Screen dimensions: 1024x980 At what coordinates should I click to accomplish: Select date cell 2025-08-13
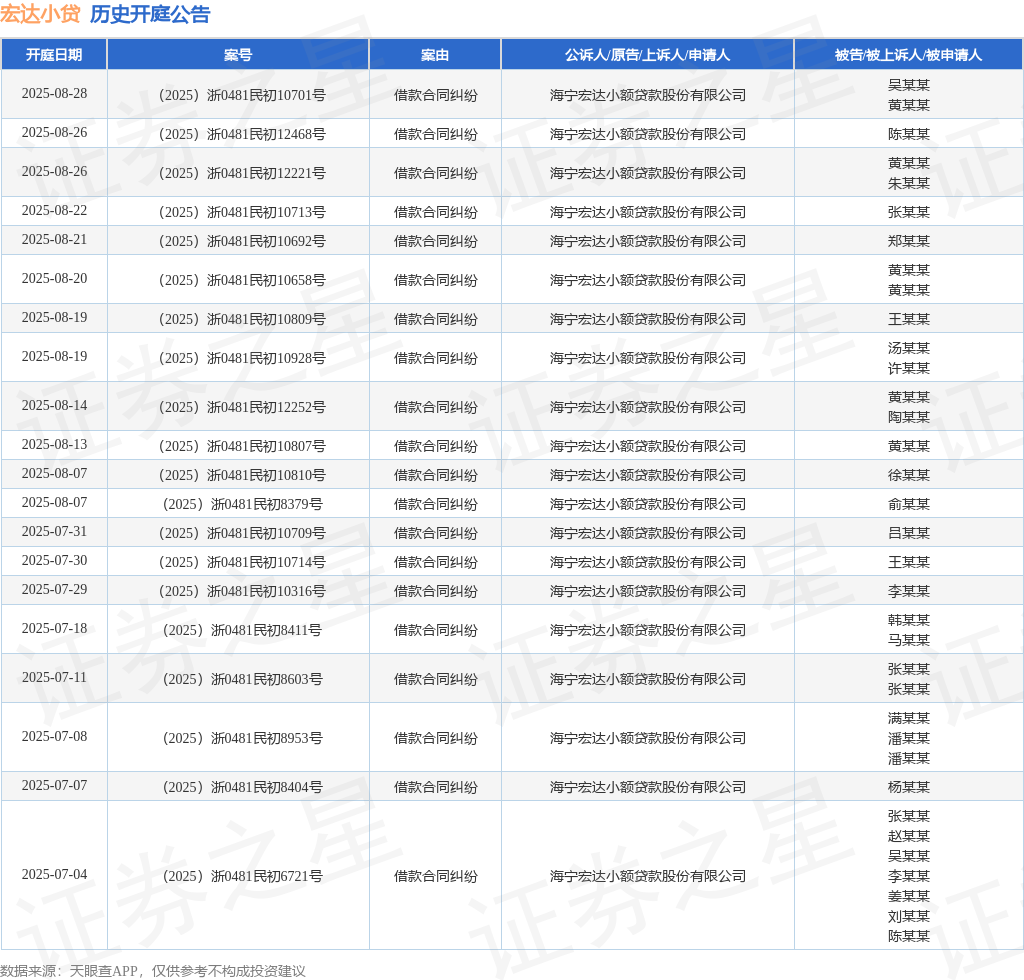point(54,445)
